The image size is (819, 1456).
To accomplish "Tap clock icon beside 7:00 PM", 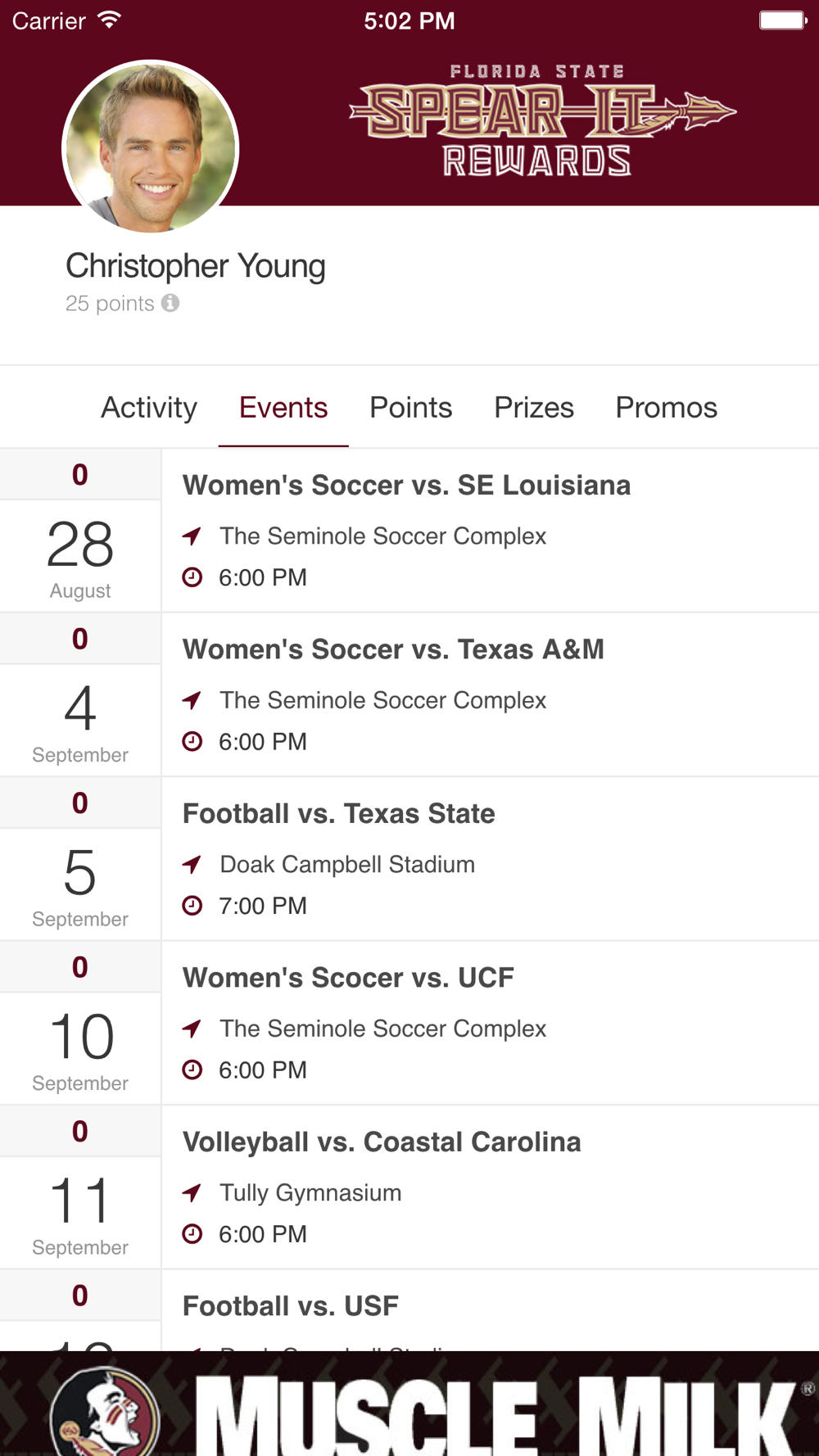I will click(192, 906).
